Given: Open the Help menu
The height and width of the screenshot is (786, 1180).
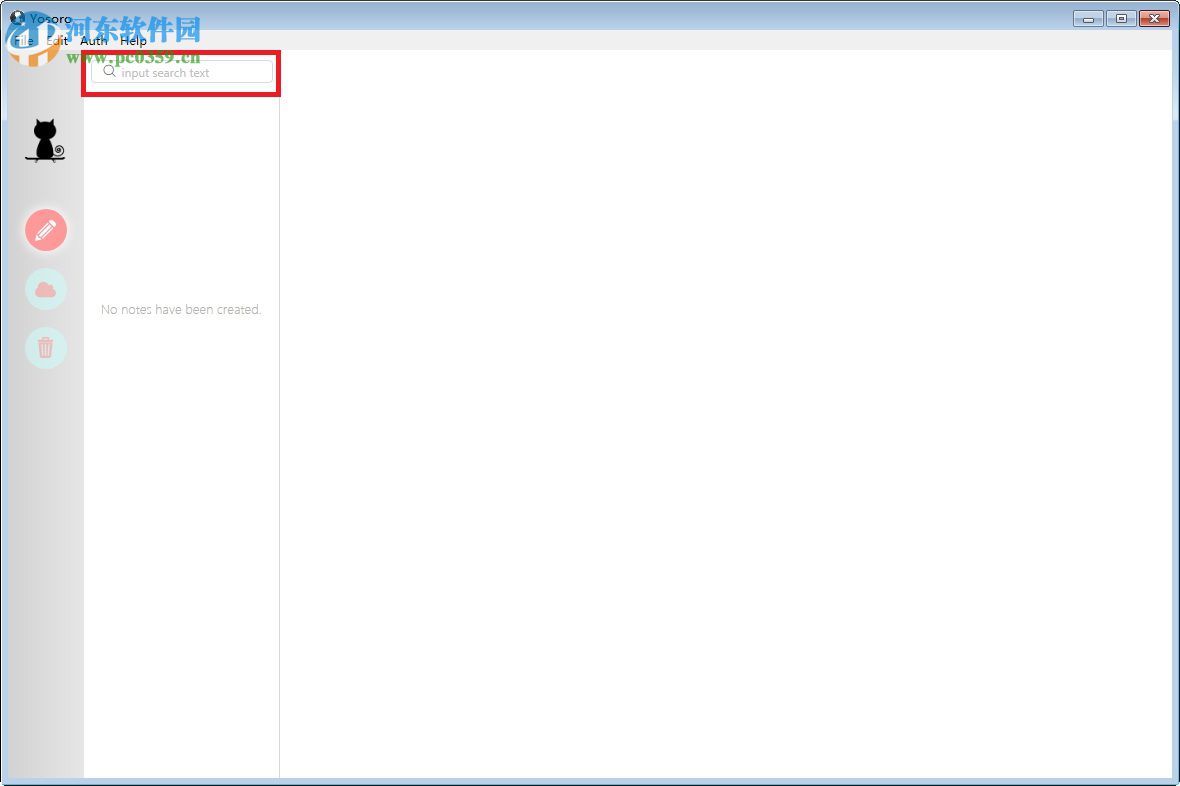Looking at the screenshot, I should click(x=133, y=41).
